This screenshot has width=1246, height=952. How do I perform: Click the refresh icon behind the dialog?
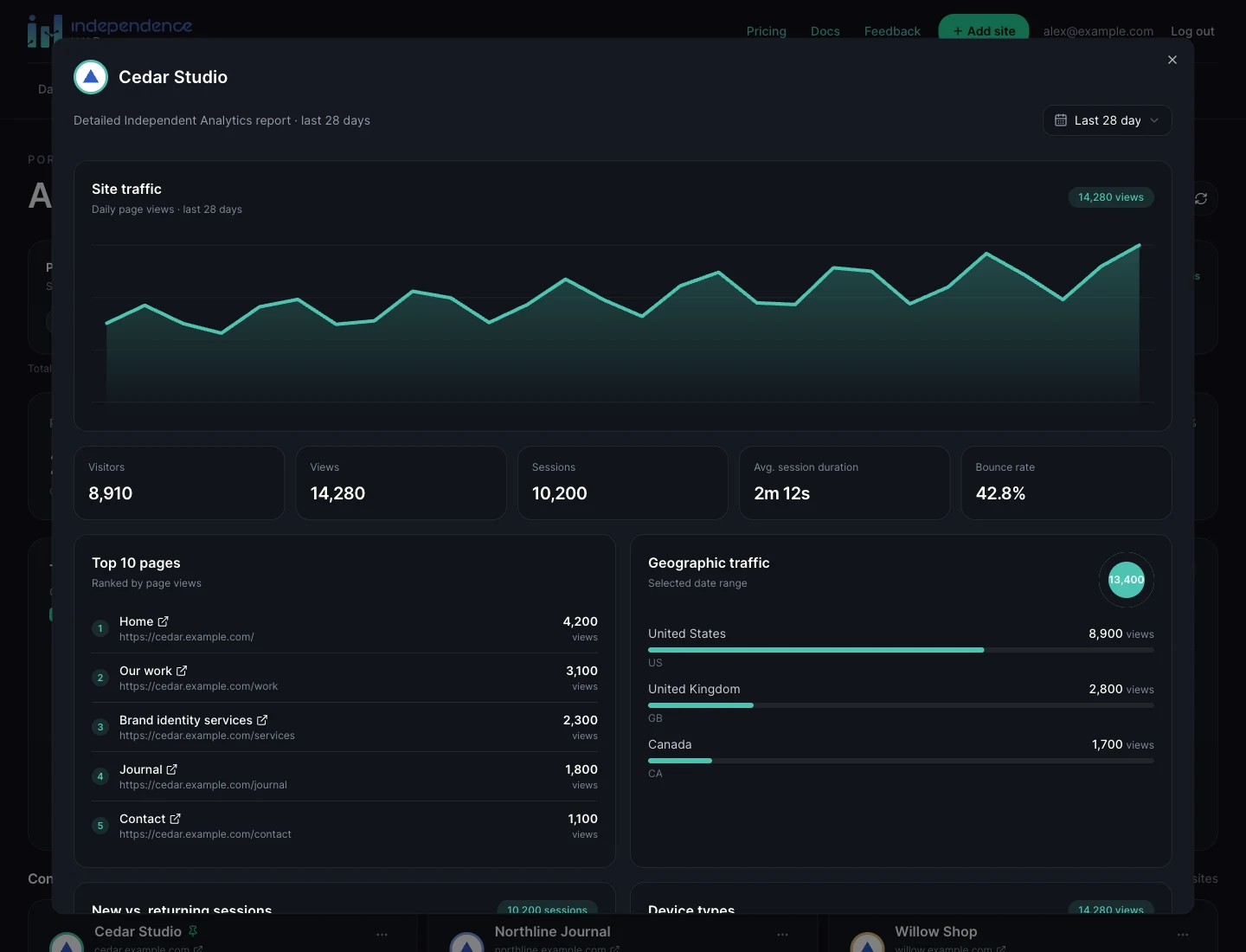[x=1201, y=198]
